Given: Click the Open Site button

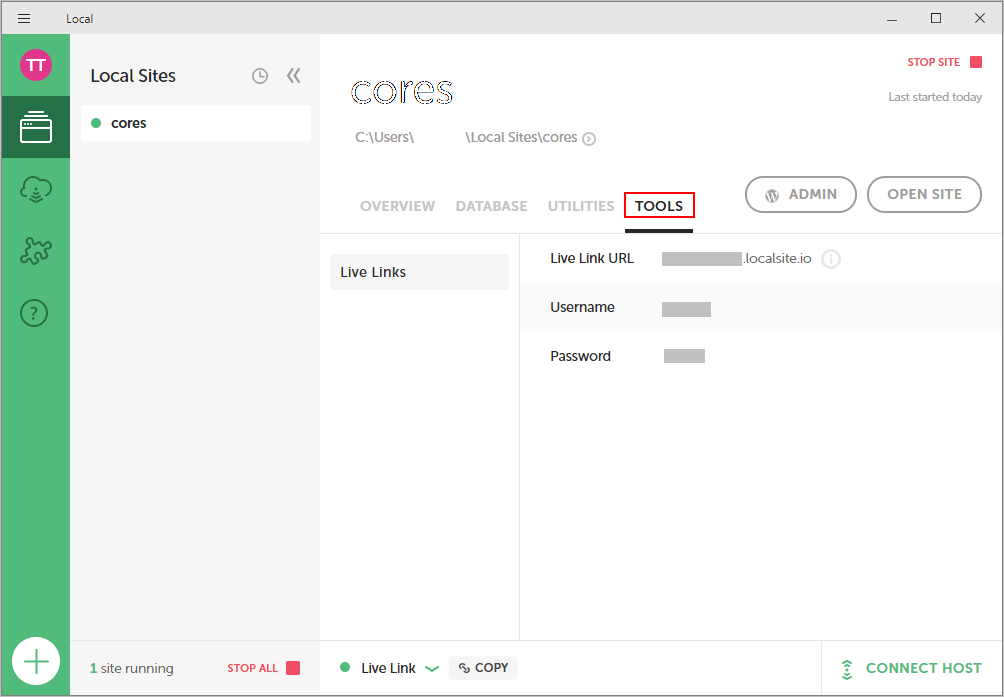Looking at the screenshot, I should click(925, 195).
